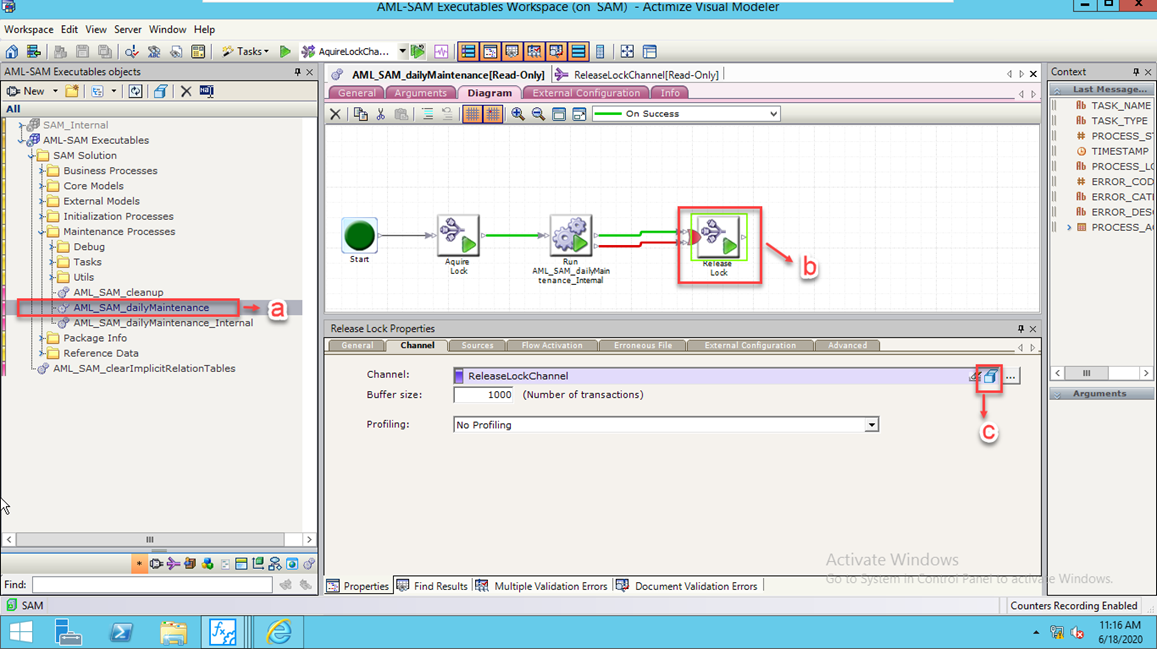Open the Server menu
Image resolution: width=1157 pixels, height=649 pixels.
[128, 30]
